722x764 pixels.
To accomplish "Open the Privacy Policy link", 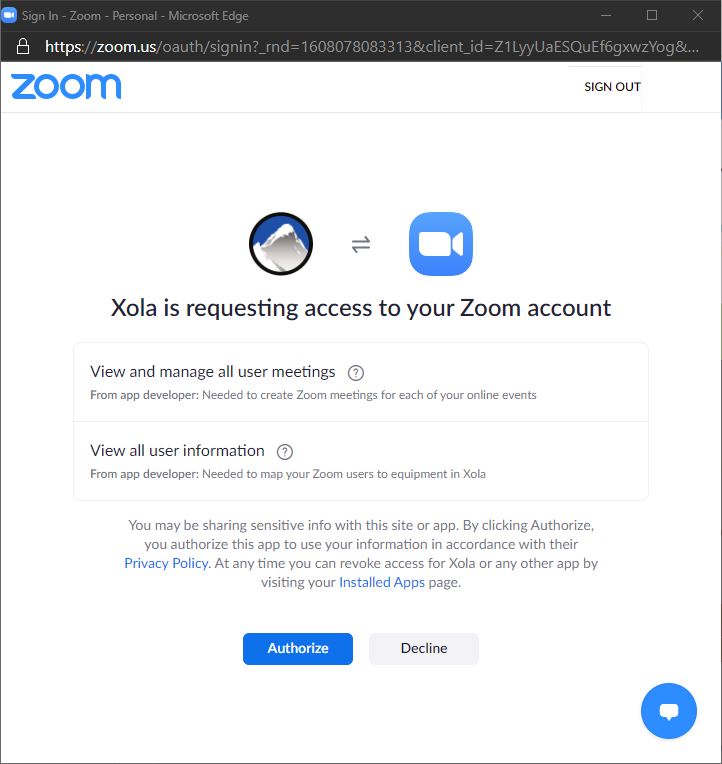I will click(x=167, y=563).
